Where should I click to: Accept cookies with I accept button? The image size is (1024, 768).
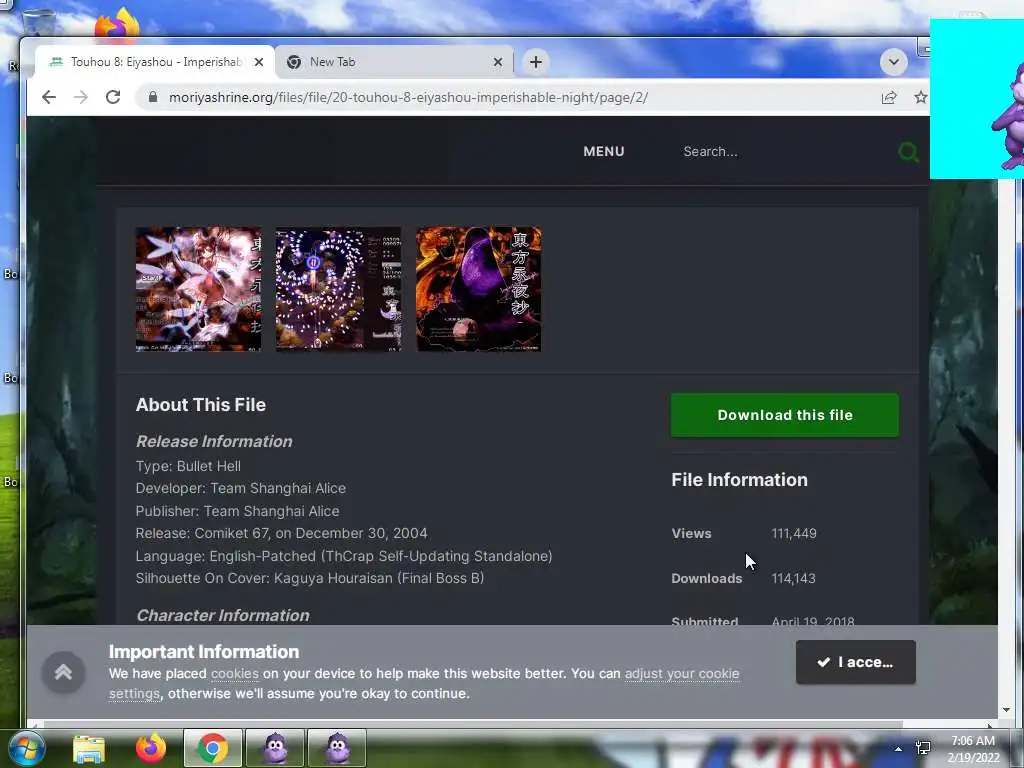[x=856, y=662]
